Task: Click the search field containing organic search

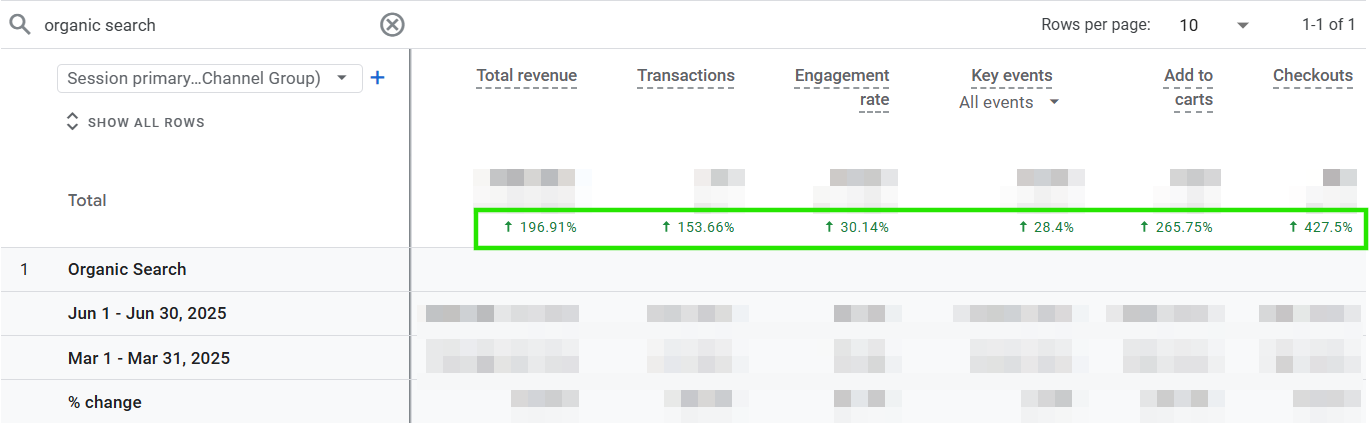Action: (x=200, y=25)
